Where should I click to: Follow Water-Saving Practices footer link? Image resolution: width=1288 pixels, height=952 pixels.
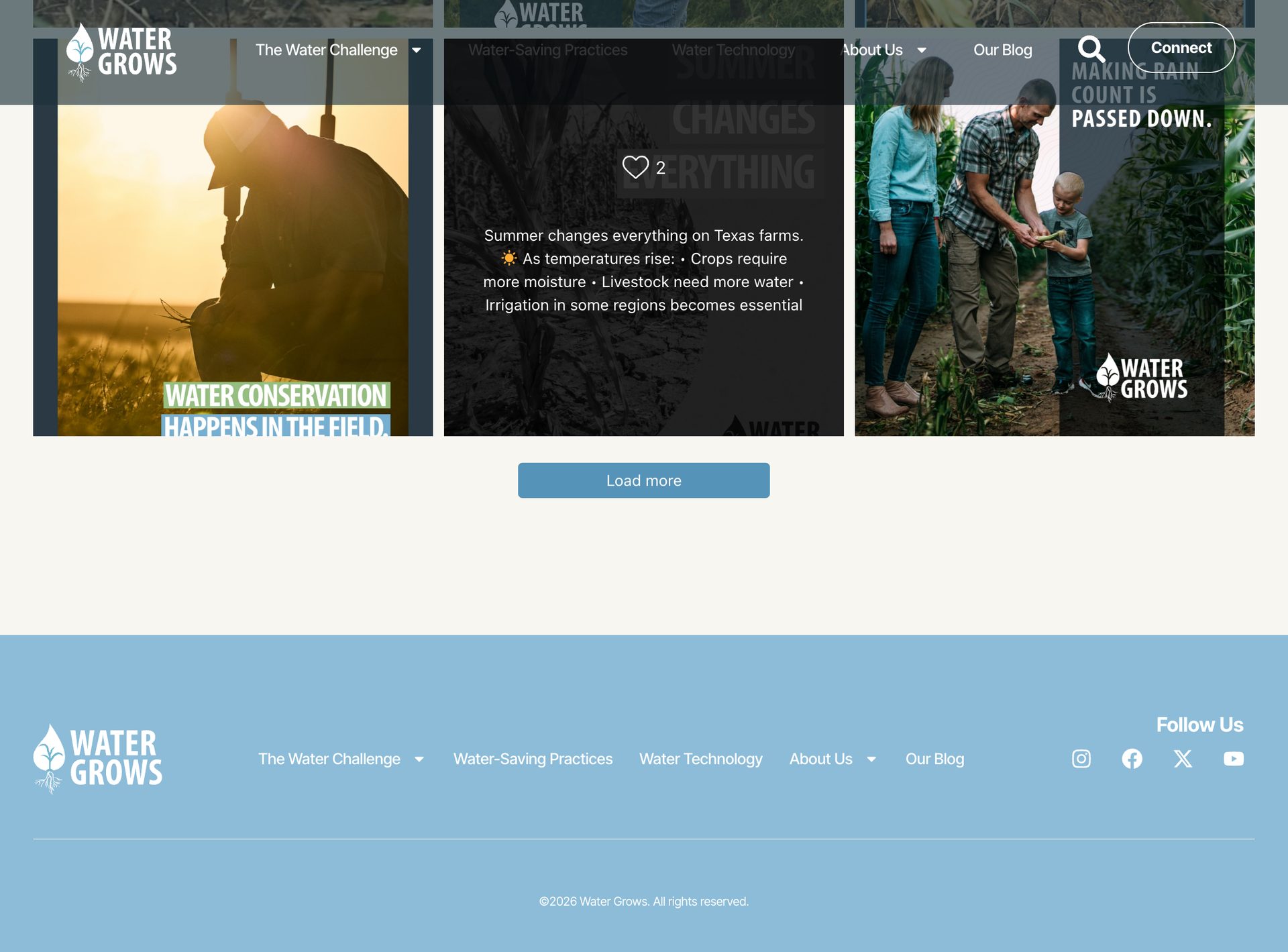pos(533,759)
